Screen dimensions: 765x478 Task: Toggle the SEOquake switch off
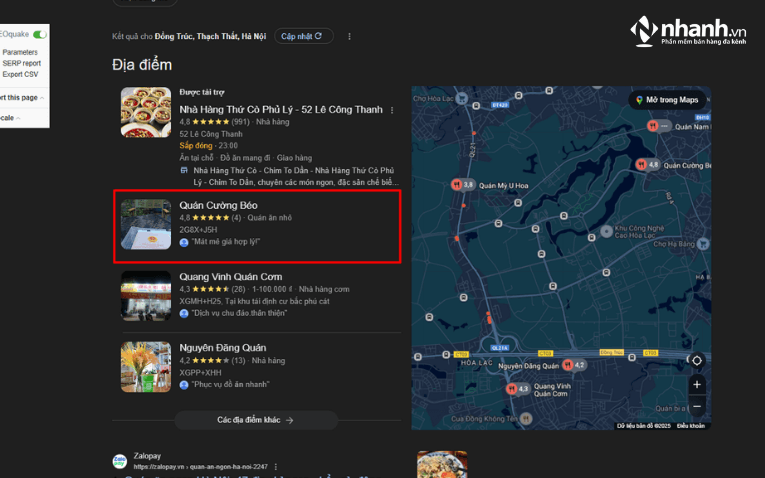[x=40, y=34]
